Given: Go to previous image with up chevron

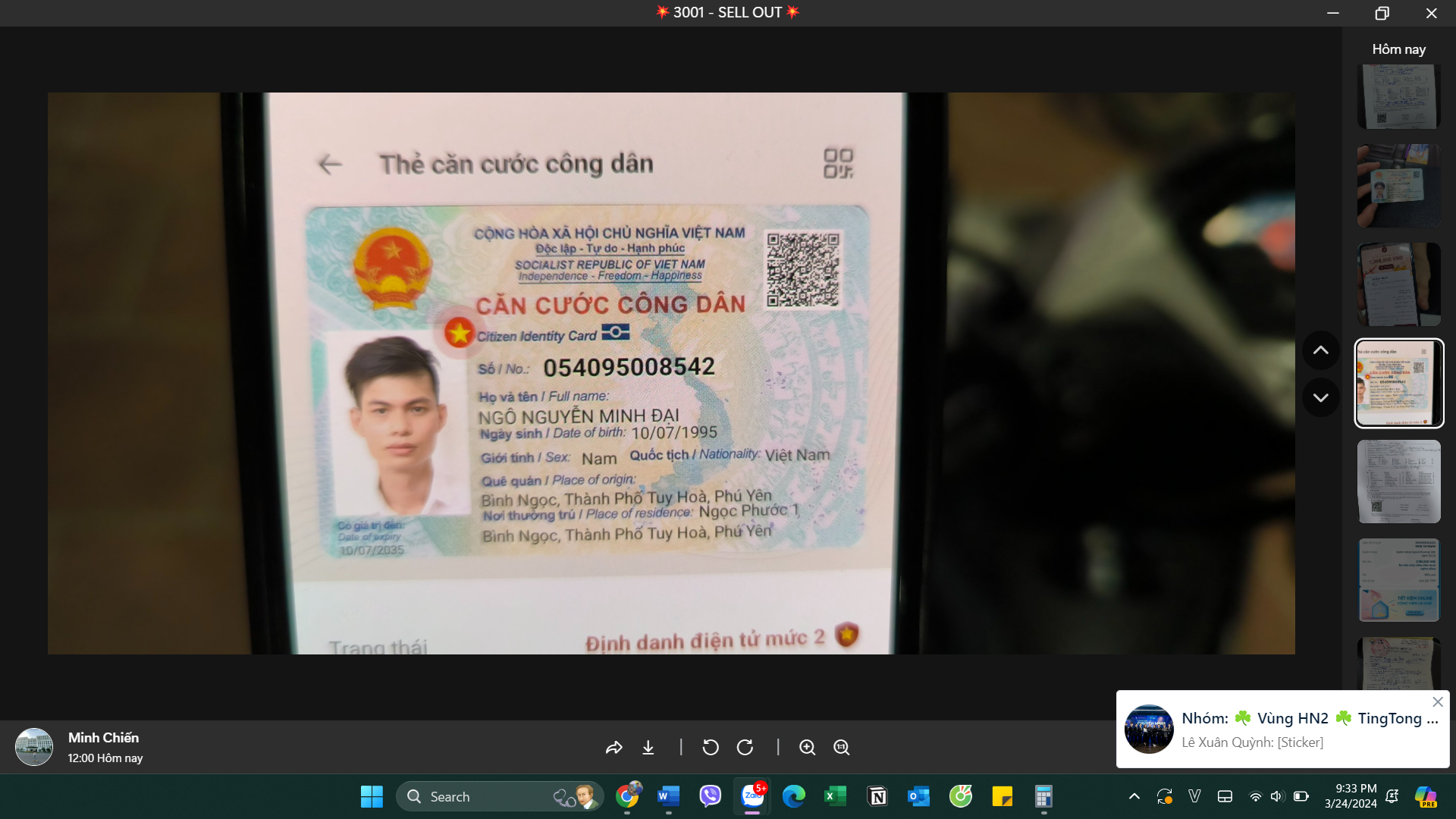Looking at the screenshot, I should pyautogui.click(x=1320, y=350).
